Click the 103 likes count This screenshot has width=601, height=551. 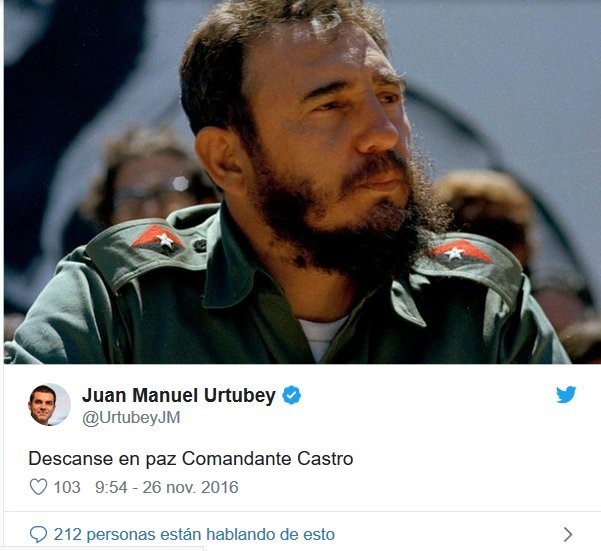click(67, 487)
